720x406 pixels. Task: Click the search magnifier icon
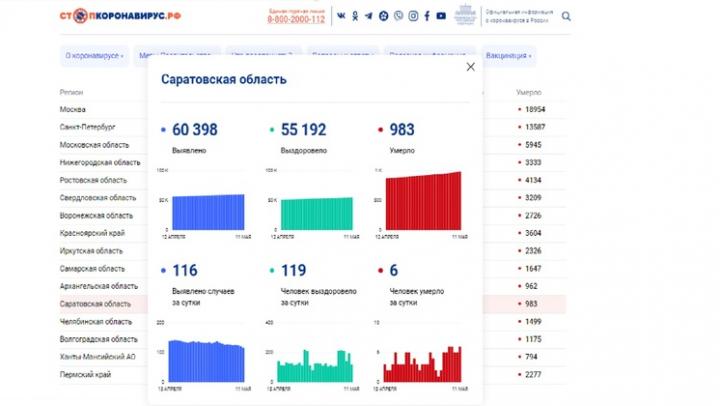point(567,16)
